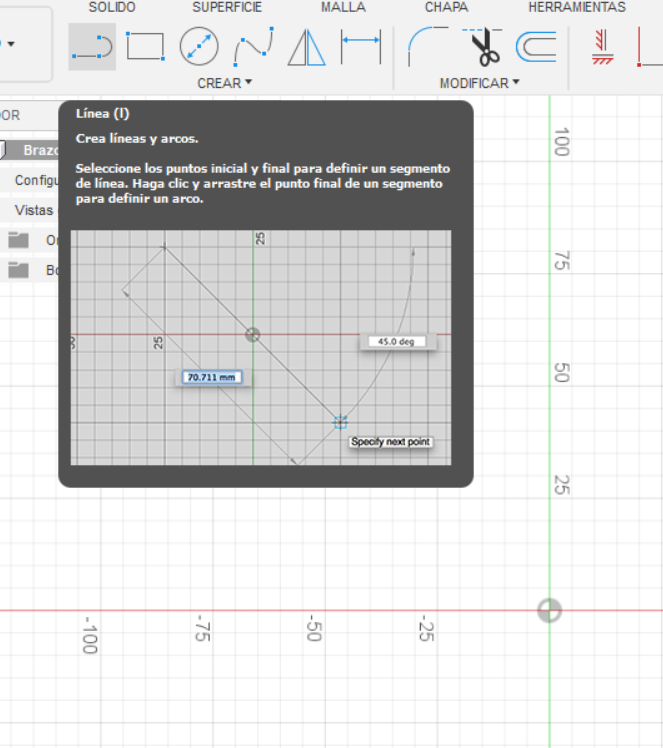The height and width of the screenshot is (748, 663).
Task: Click the sketch origin point
Action: click(549, 610)
